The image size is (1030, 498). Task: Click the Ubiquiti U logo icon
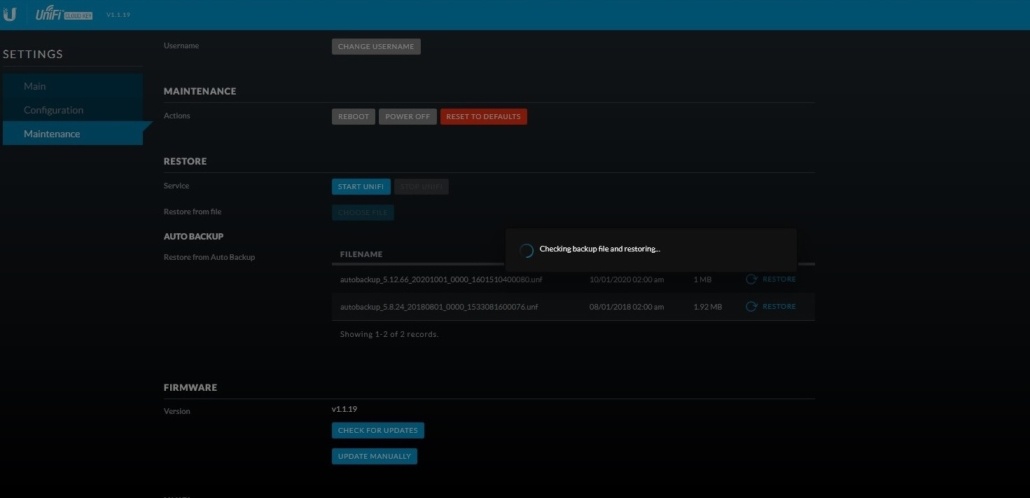coord(10,14)
